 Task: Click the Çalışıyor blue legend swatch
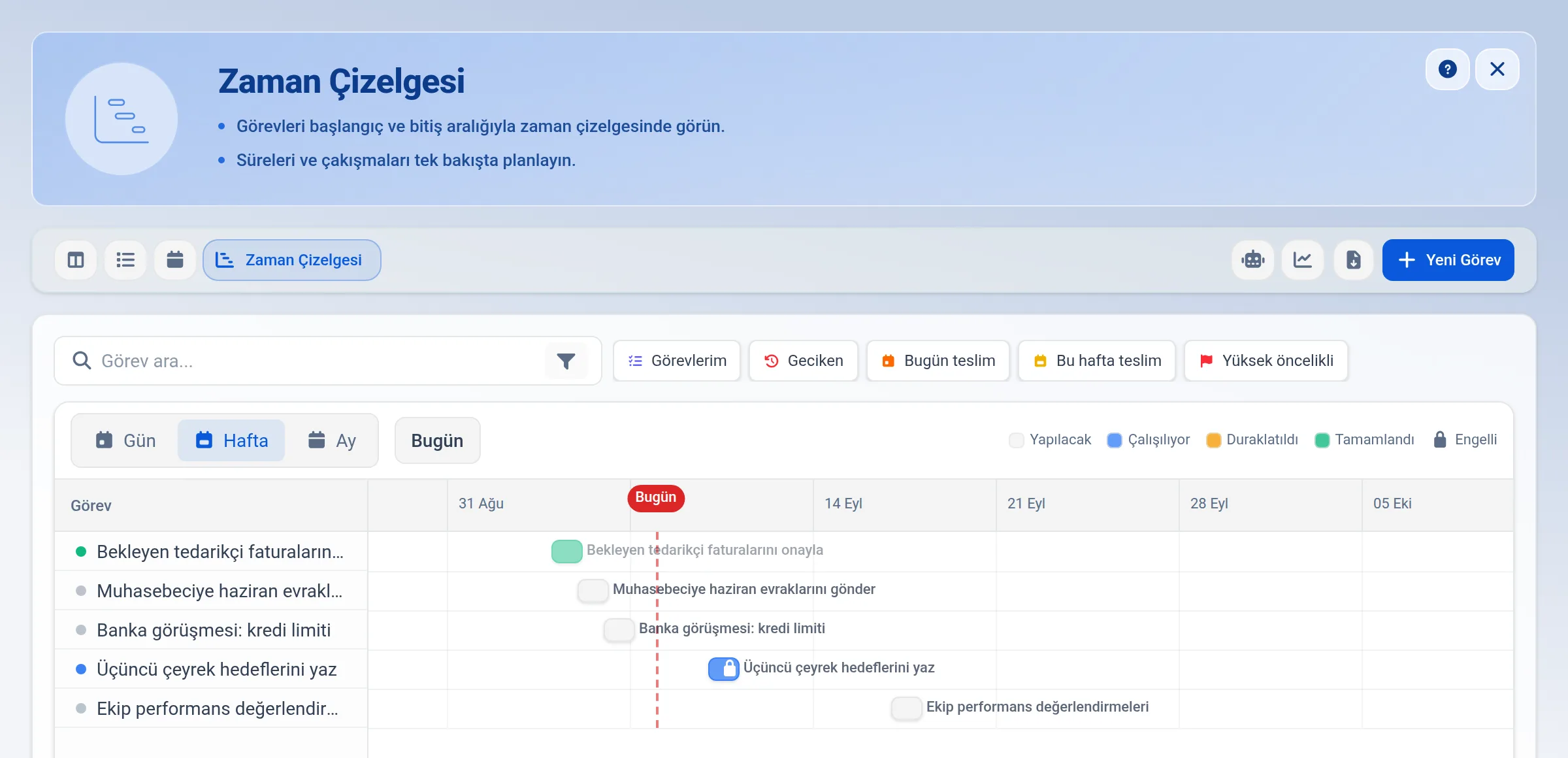coord(1115,440)
